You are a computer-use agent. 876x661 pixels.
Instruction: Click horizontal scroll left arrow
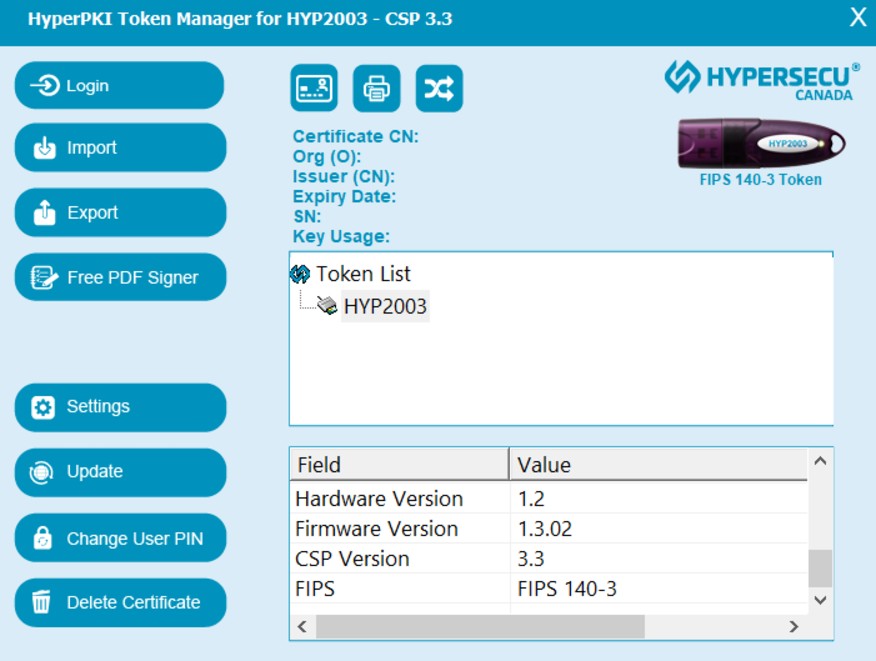coord(302,626)
